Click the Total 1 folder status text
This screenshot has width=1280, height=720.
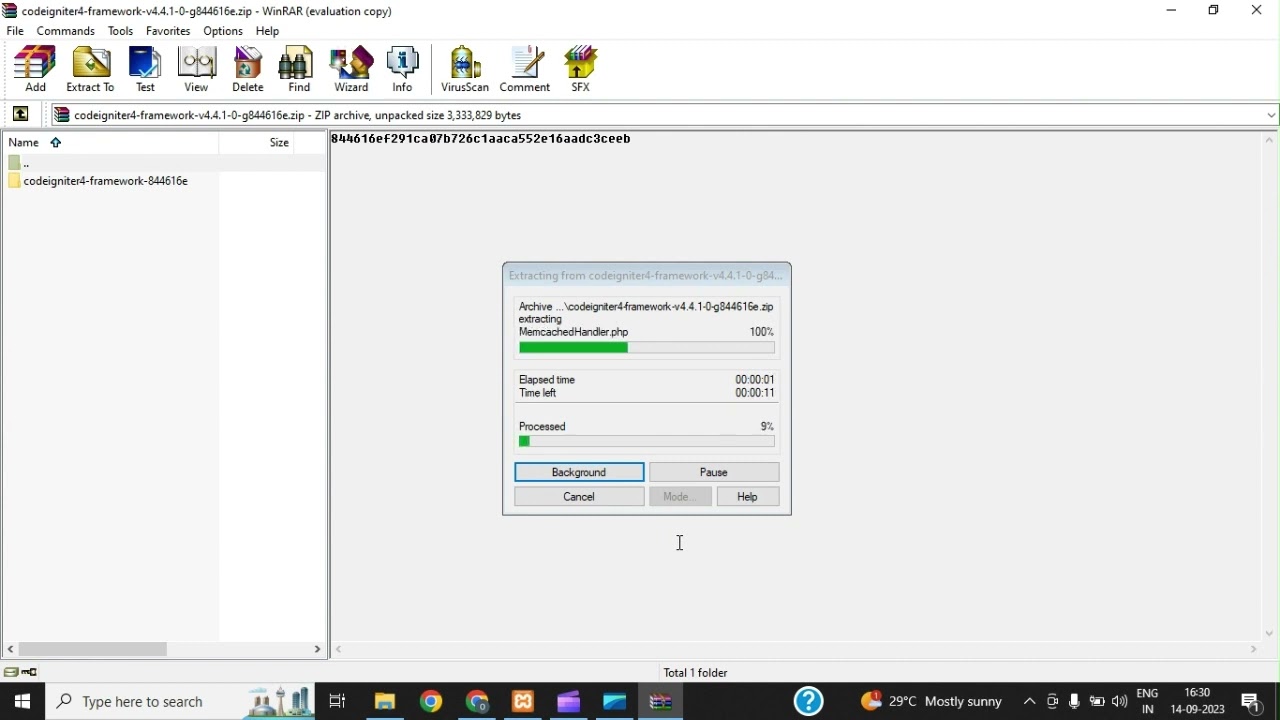point(697,674)
